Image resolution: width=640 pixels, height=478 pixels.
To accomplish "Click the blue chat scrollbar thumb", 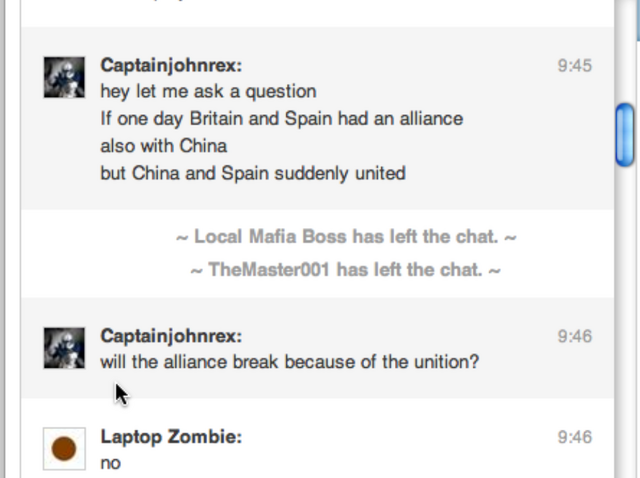I will tap(625, 135).
